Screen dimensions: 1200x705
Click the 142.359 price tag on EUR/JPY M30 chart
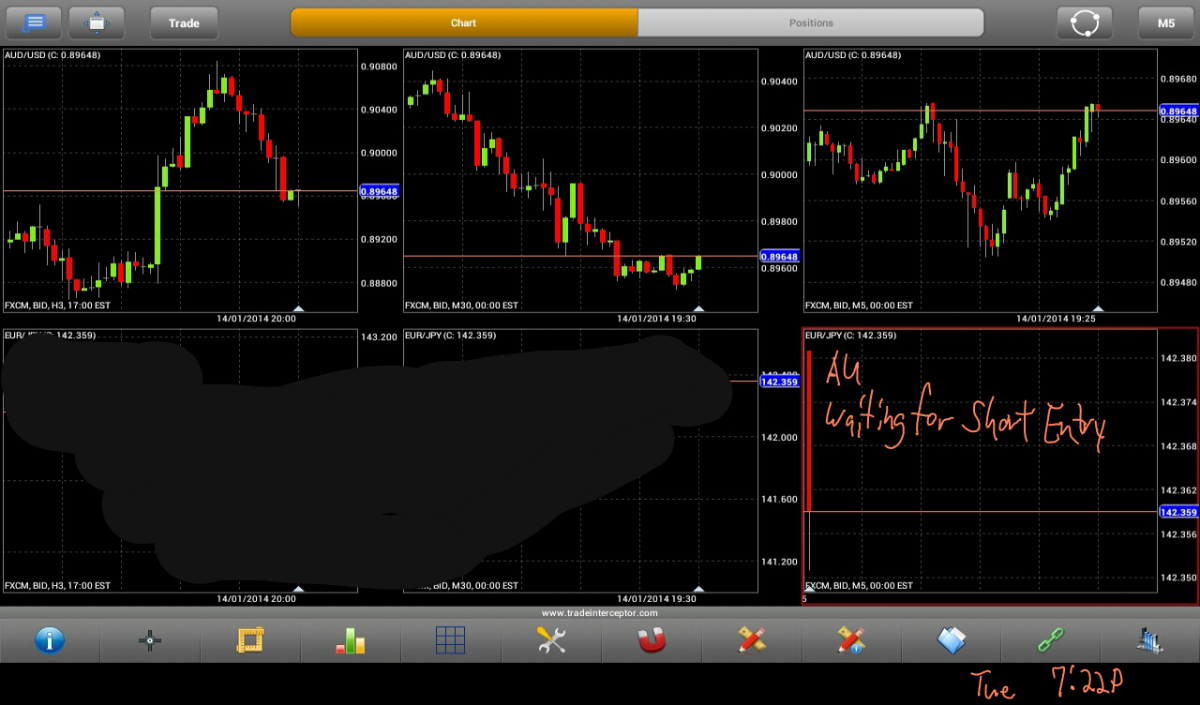point(779,381)
